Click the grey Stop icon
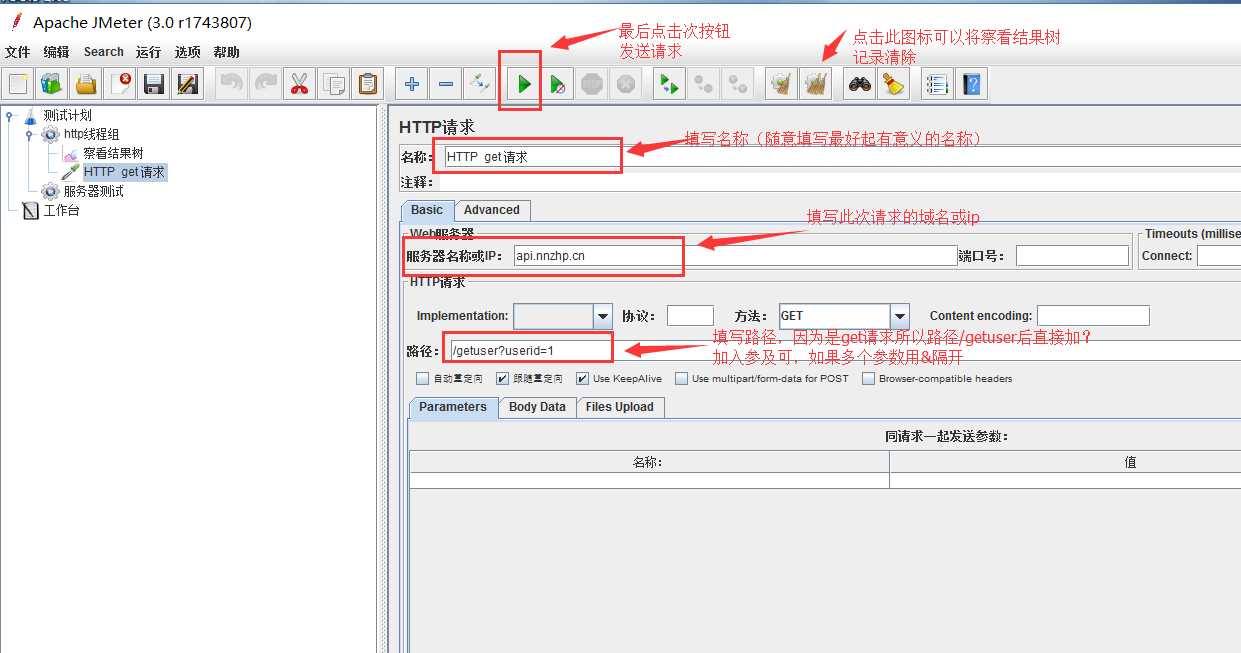The image size is (1241, 653). [x=592, y=84]
